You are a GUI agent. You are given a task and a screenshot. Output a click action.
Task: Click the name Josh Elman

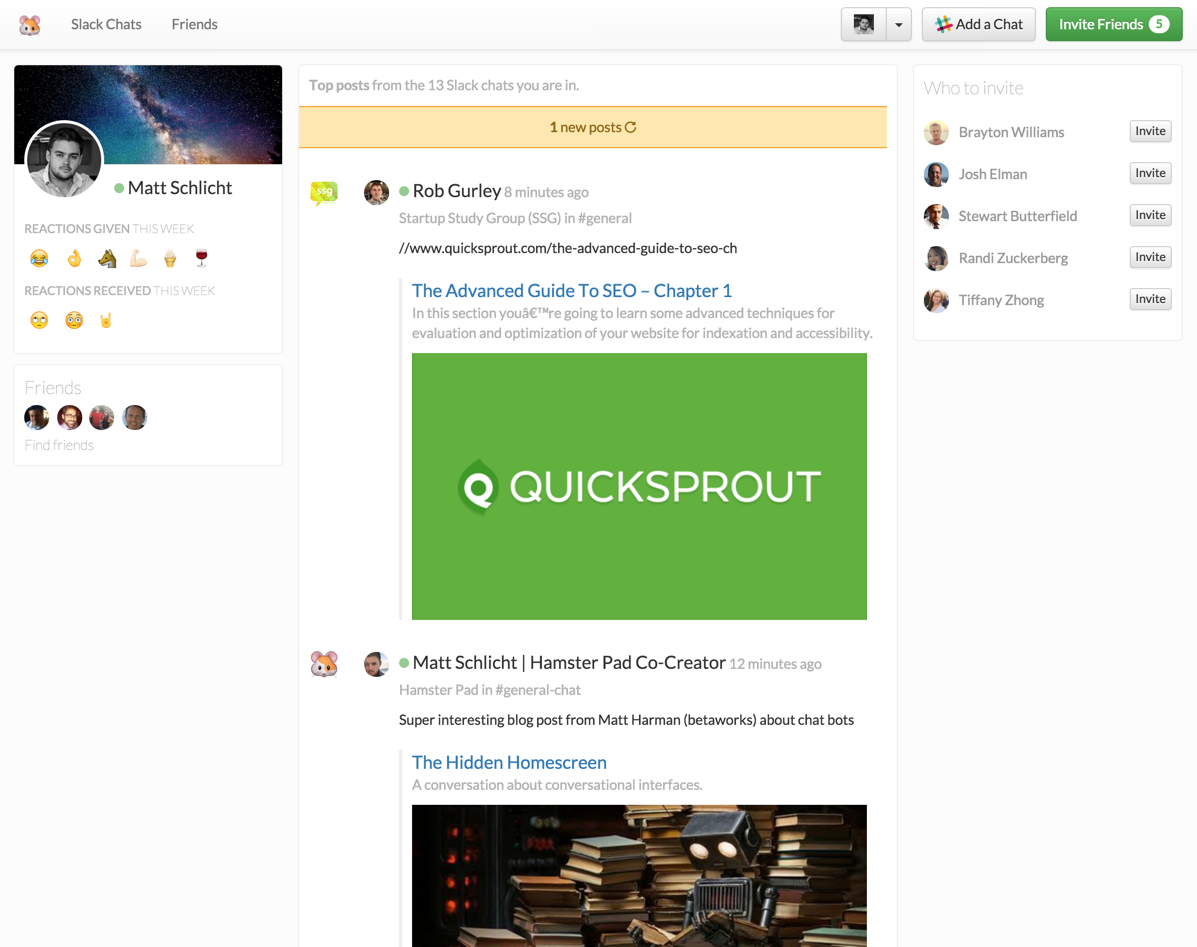click(992, 174)
